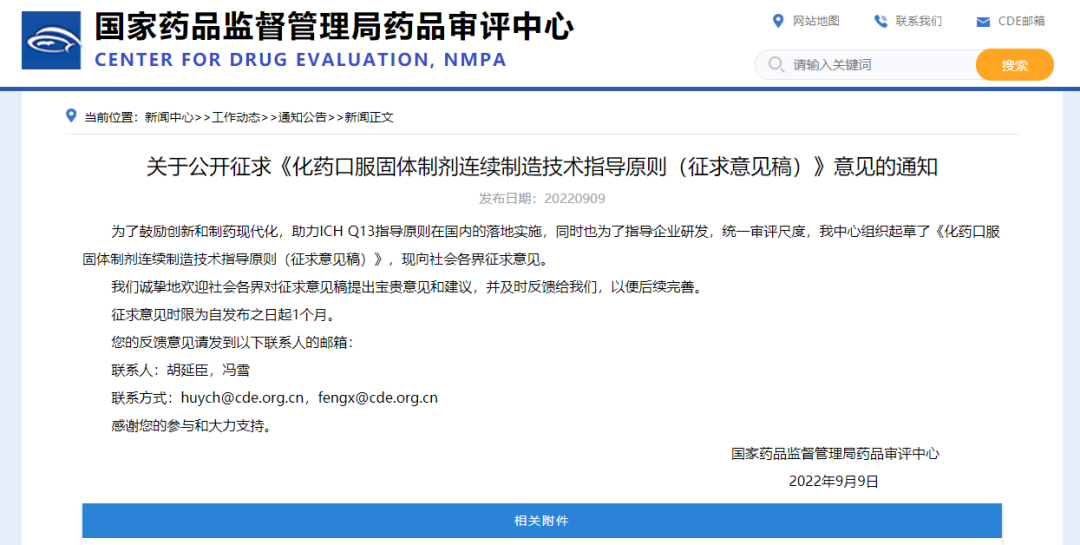This screenshot has width=1080, height=545.
Task: Click the 国家药品监督管理局药品审评中心 site title
Action: click(334, 26)
